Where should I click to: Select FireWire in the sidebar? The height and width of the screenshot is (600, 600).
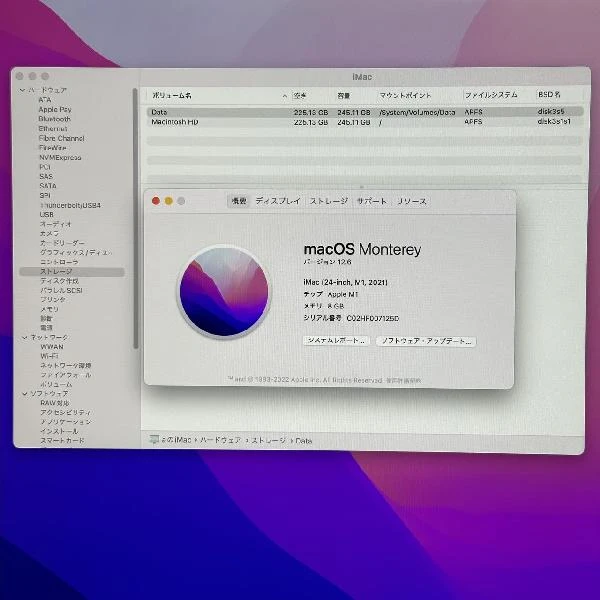point(53,148)
